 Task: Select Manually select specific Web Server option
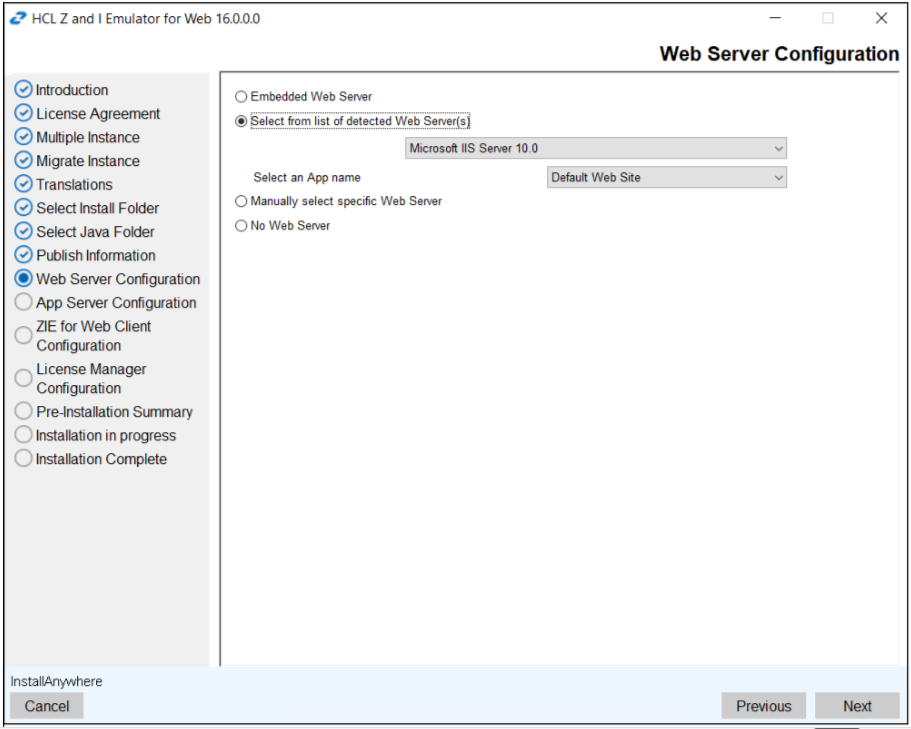[x=241, y=201]
